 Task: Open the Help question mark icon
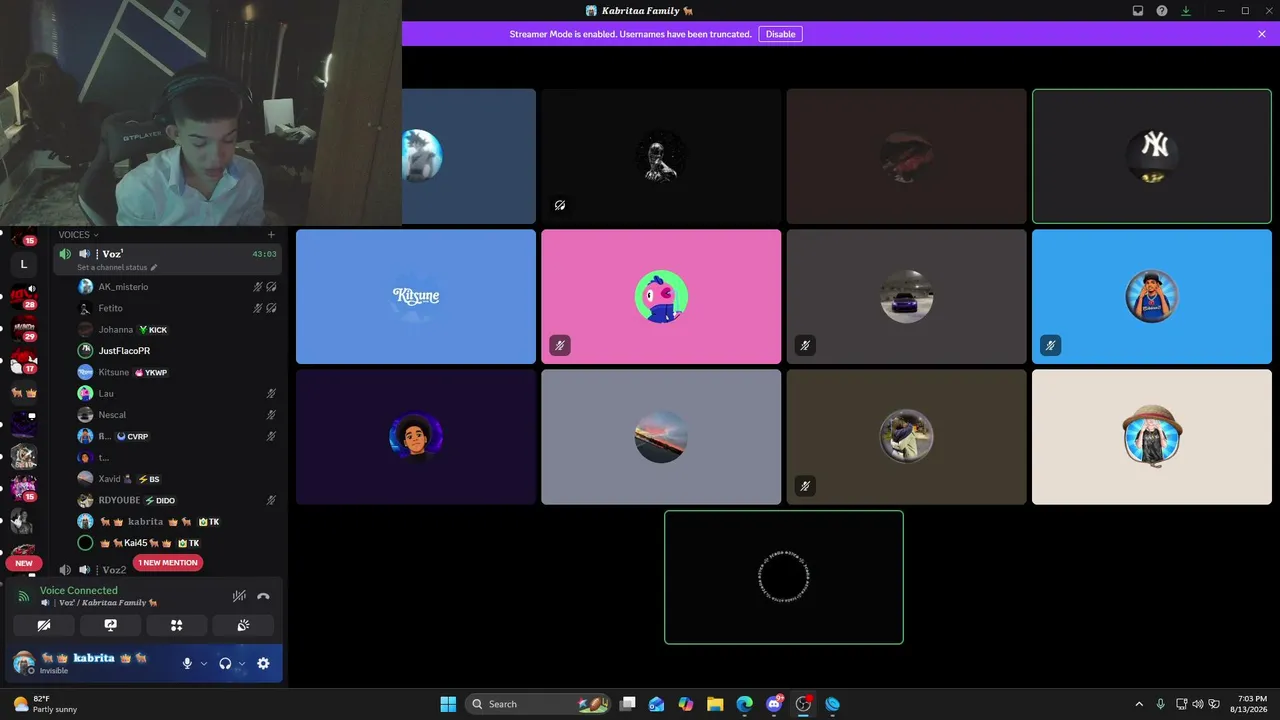click(x=1162, y=11)
